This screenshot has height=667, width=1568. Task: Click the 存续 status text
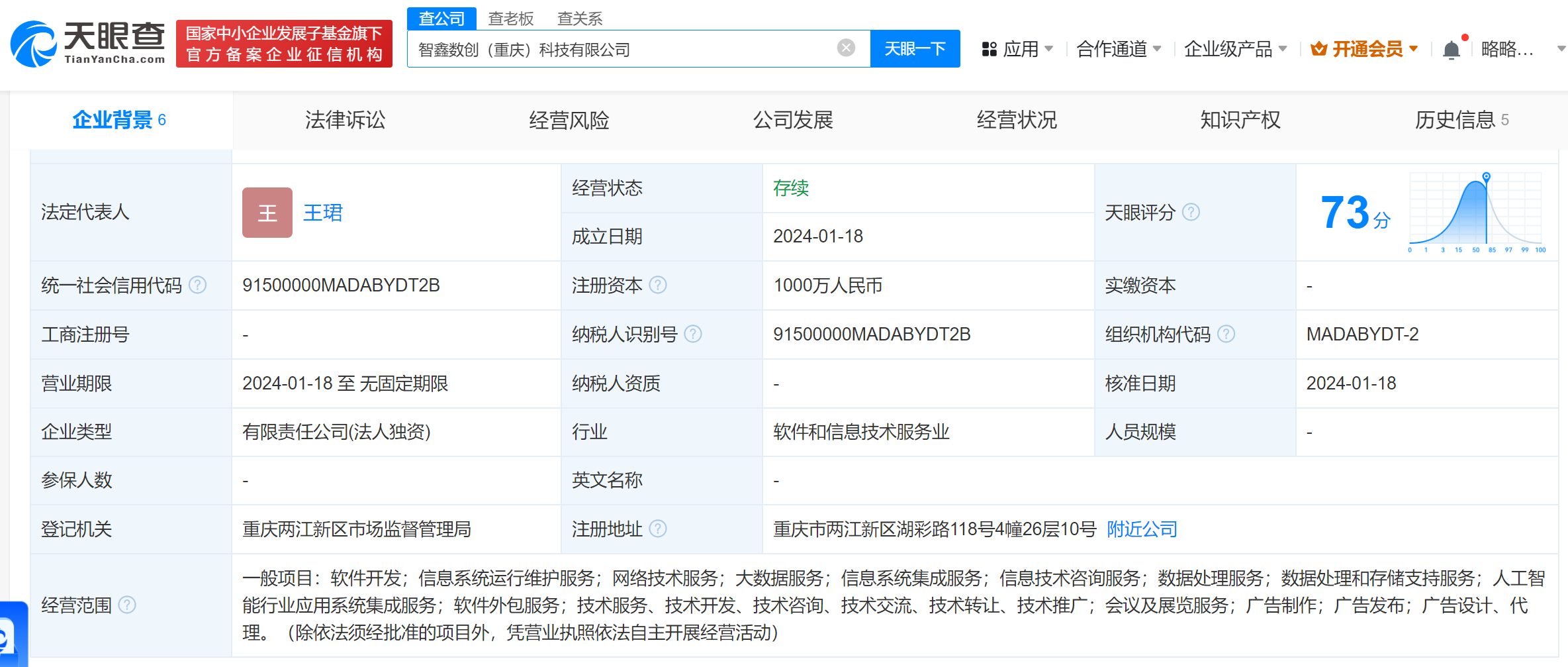(791, 188)
